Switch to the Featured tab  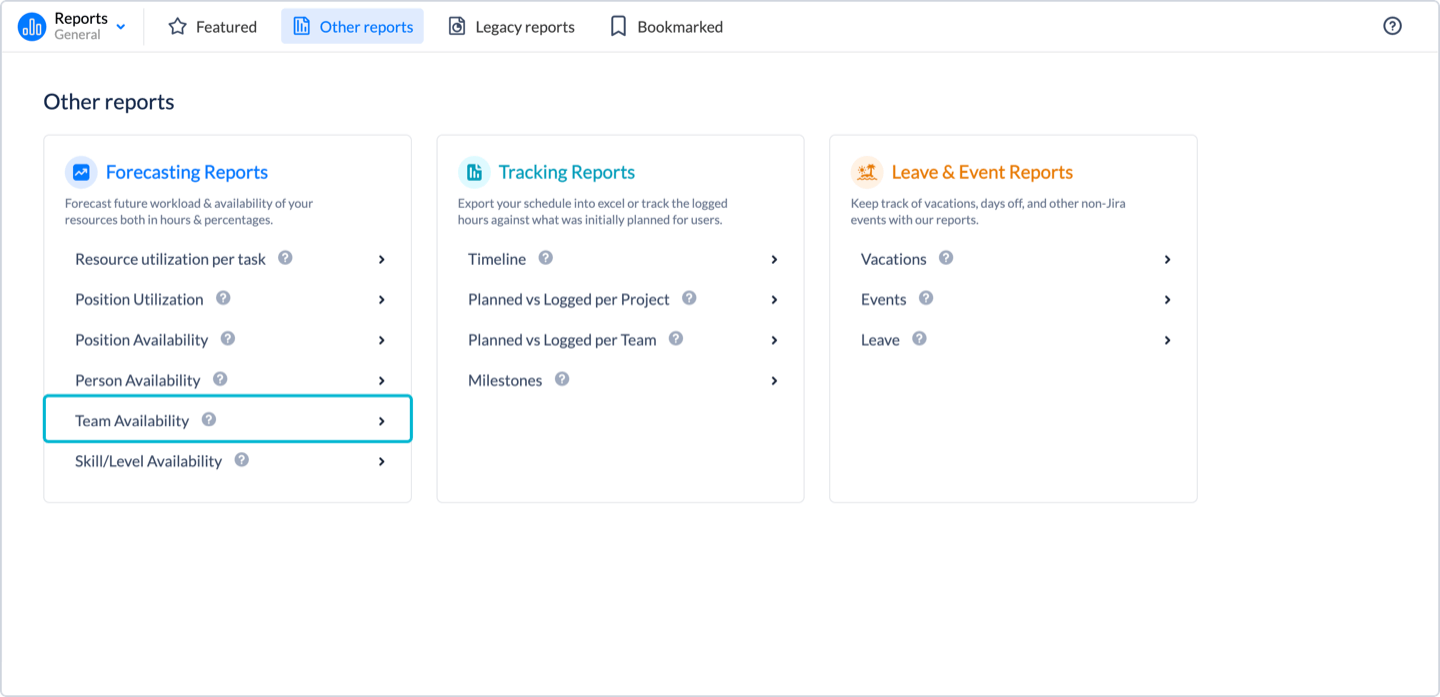[x=212, y=27]
